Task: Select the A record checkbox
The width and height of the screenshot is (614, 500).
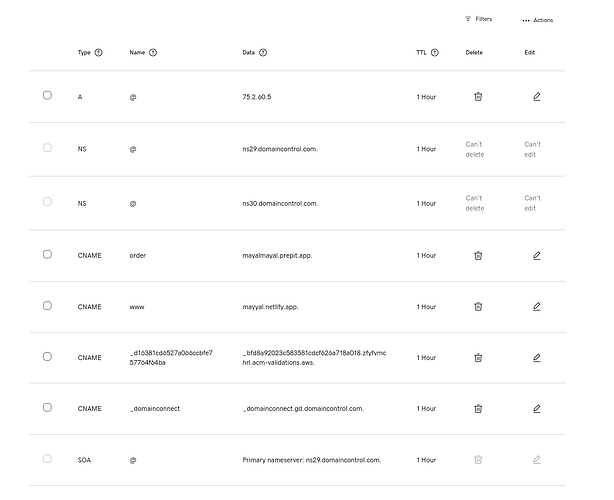Action: (x=47, y=95)
